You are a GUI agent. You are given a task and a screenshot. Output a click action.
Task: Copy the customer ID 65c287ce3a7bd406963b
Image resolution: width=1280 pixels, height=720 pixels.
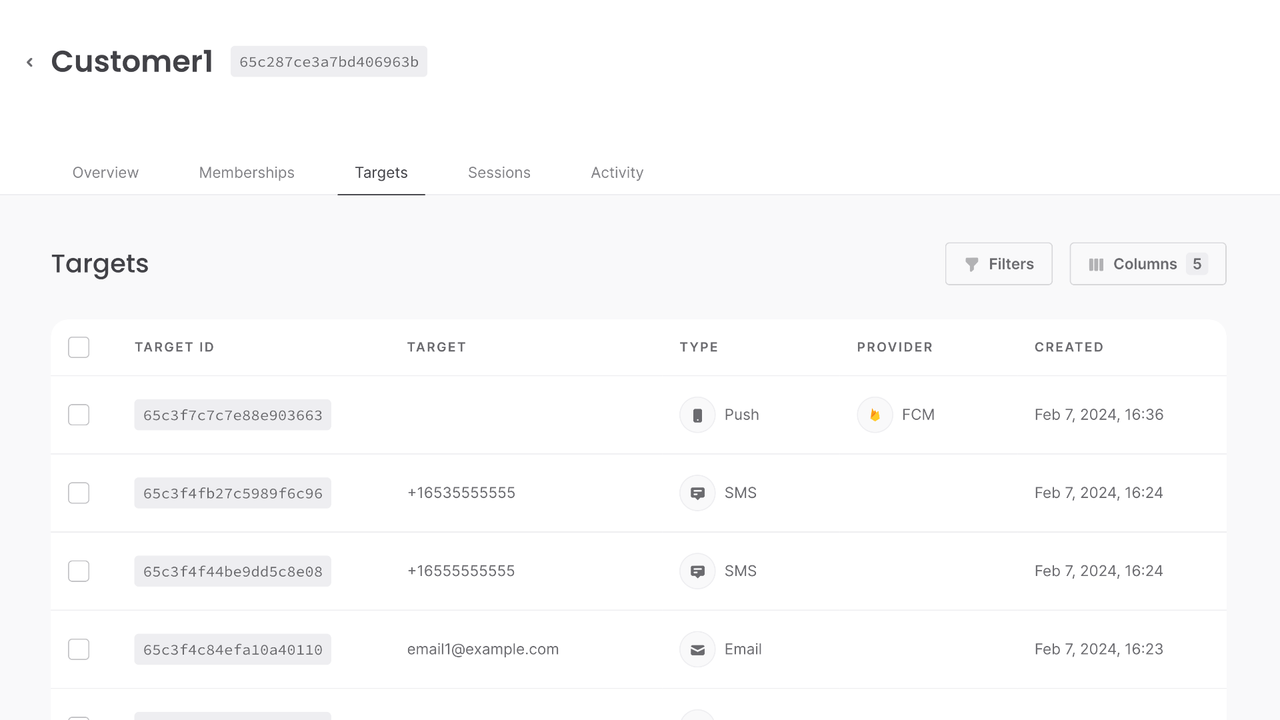pos(329,62)
